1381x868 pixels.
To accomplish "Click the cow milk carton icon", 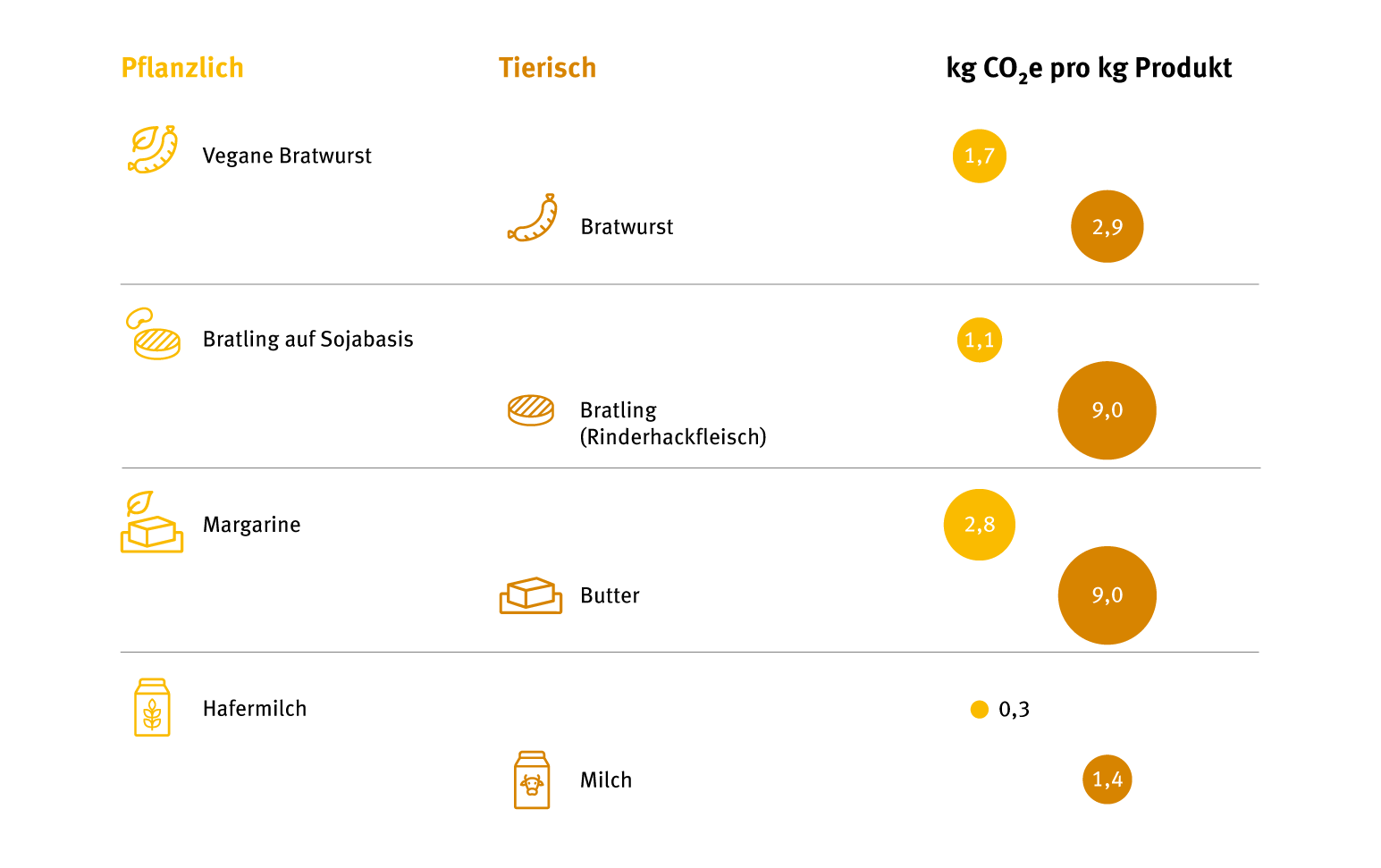I will click(532, 780).
